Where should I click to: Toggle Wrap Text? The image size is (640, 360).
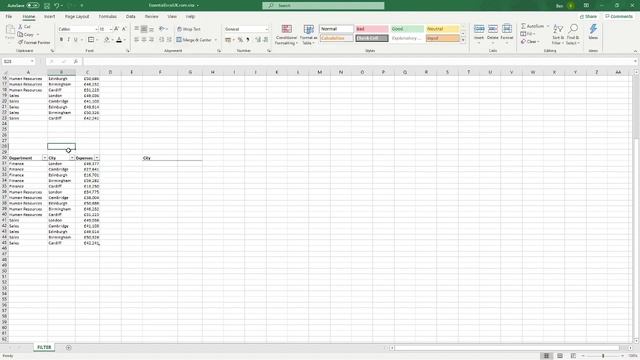[189, 29]
